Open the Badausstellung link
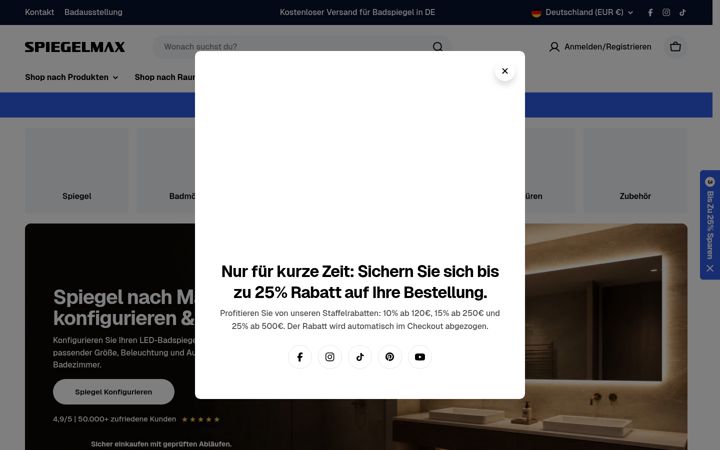The image size is (720, 450). 93,12
